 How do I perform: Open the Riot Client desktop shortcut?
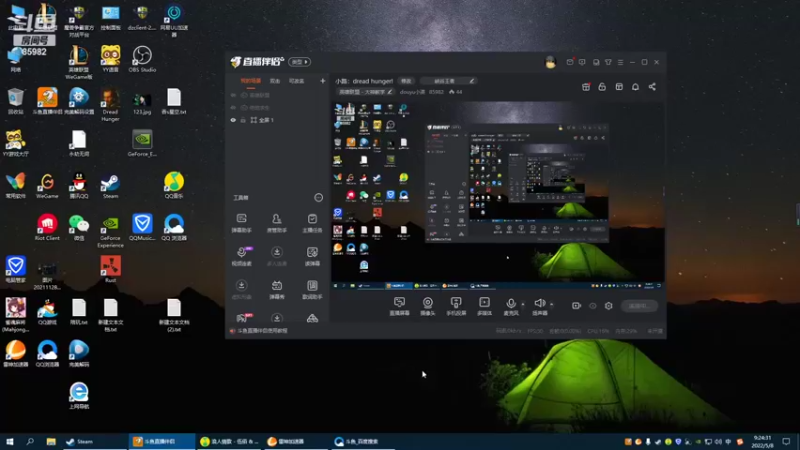[x=47, y=228]
